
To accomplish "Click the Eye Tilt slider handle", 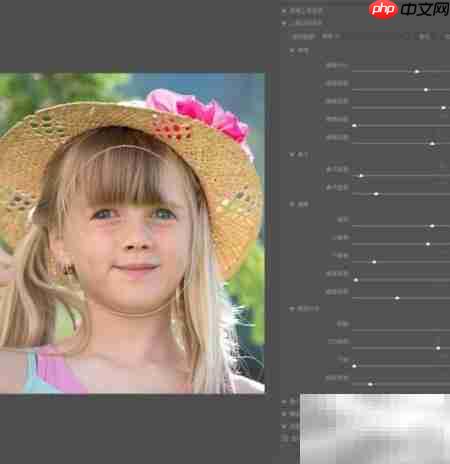I will point(355,125).
